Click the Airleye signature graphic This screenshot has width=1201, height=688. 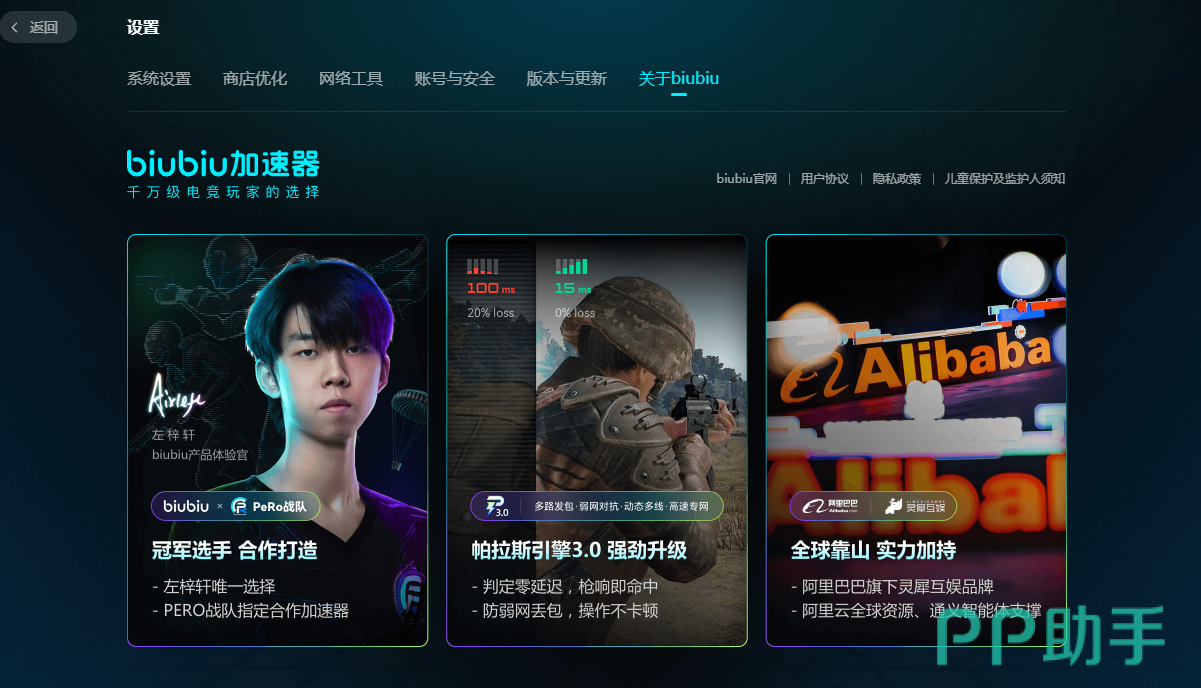tap(176, 397)
